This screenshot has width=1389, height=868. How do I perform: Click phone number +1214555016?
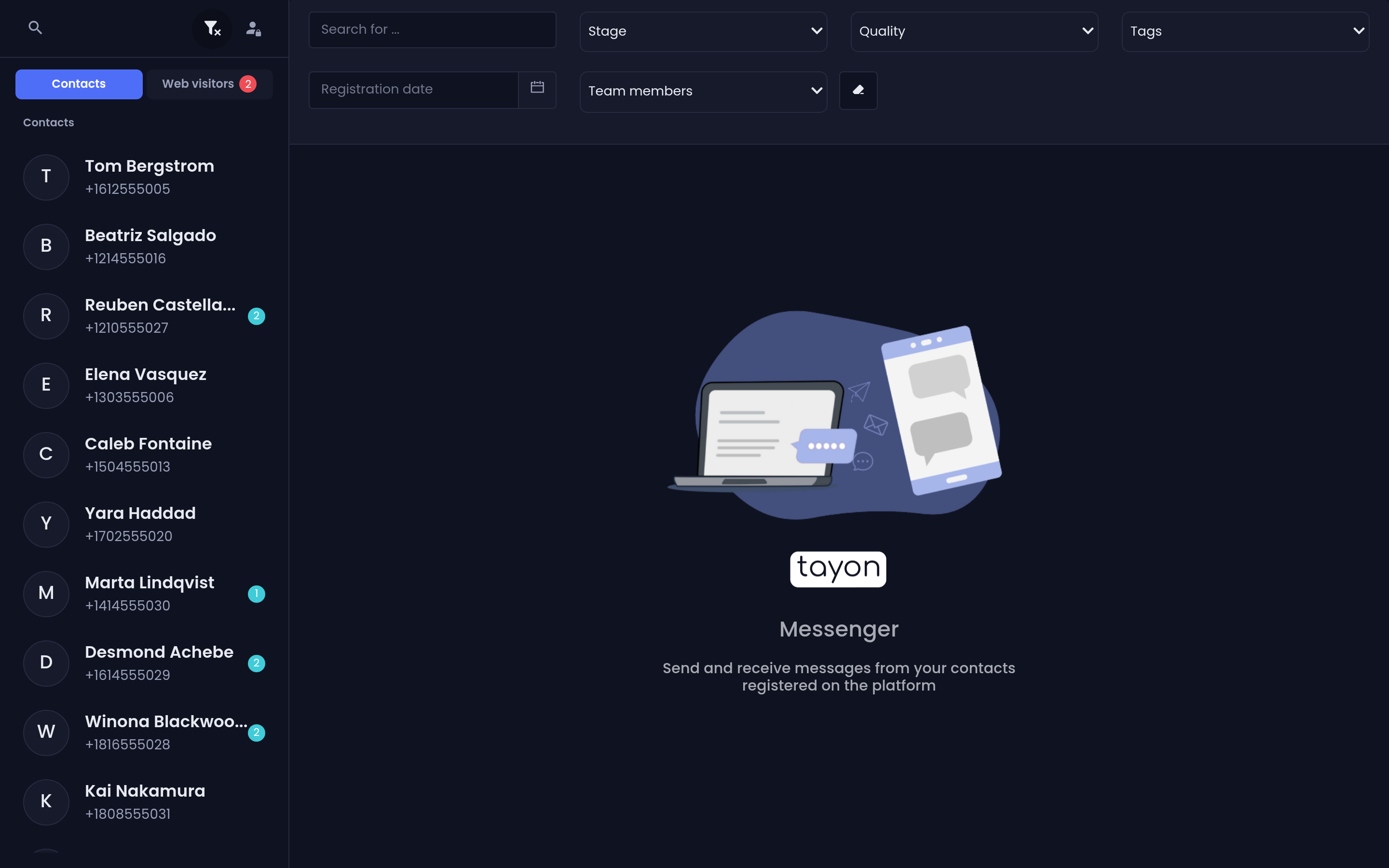click(x=125, y=258)
